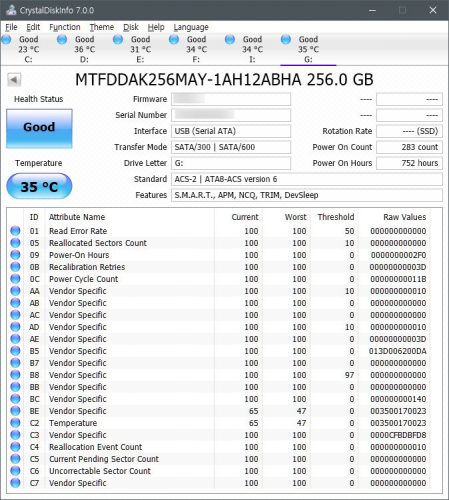Click the status circle for Temperature attribute C2
449x500 pixels.
click(15, 423)
